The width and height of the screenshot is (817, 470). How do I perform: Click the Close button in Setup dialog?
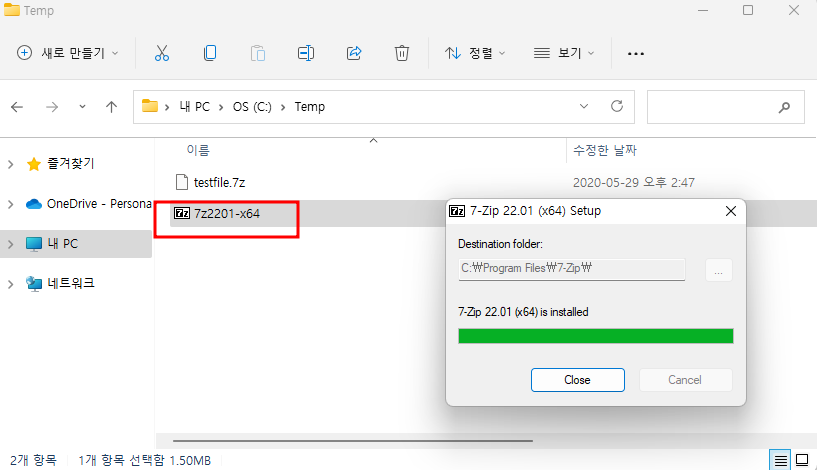577,380
